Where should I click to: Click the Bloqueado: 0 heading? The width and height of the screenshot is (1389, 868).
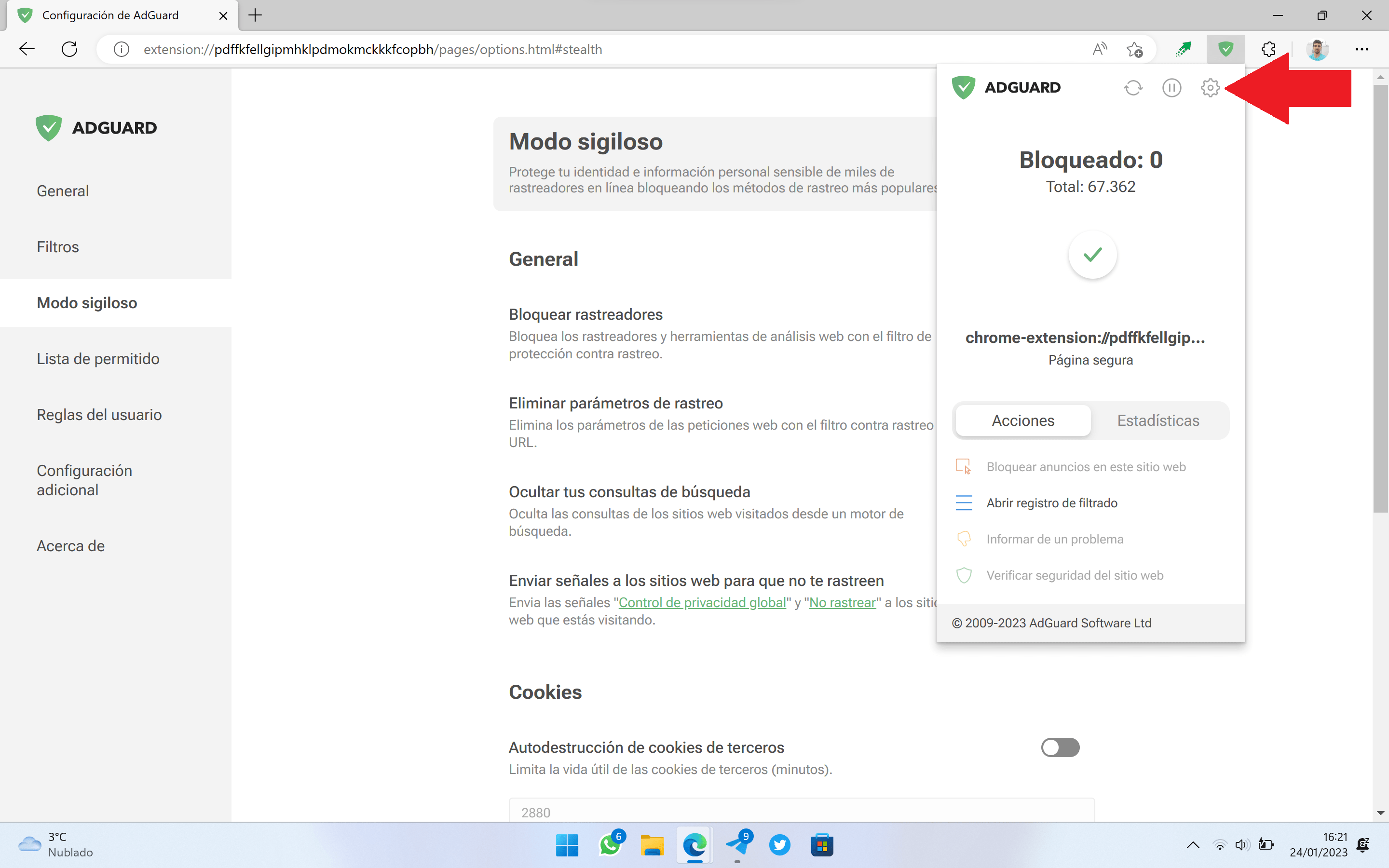click(1090, 160)
